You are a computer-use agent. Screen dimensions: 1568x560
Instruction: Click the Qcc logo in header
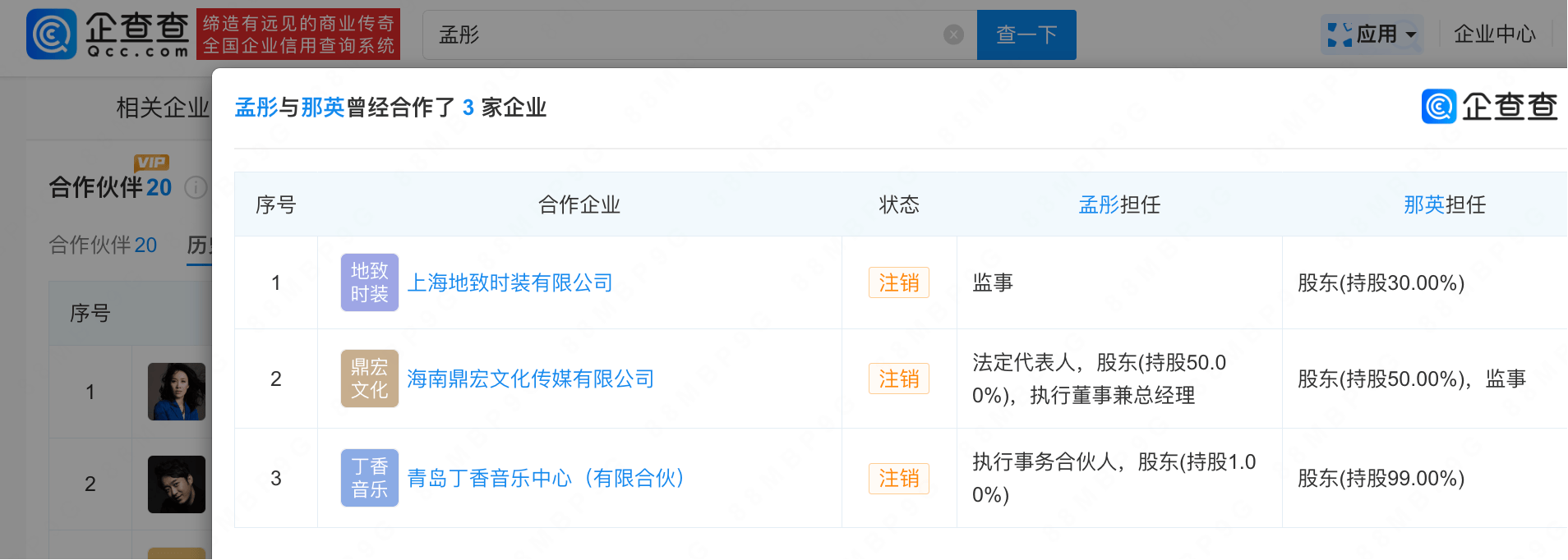click(x=108, y=34)
